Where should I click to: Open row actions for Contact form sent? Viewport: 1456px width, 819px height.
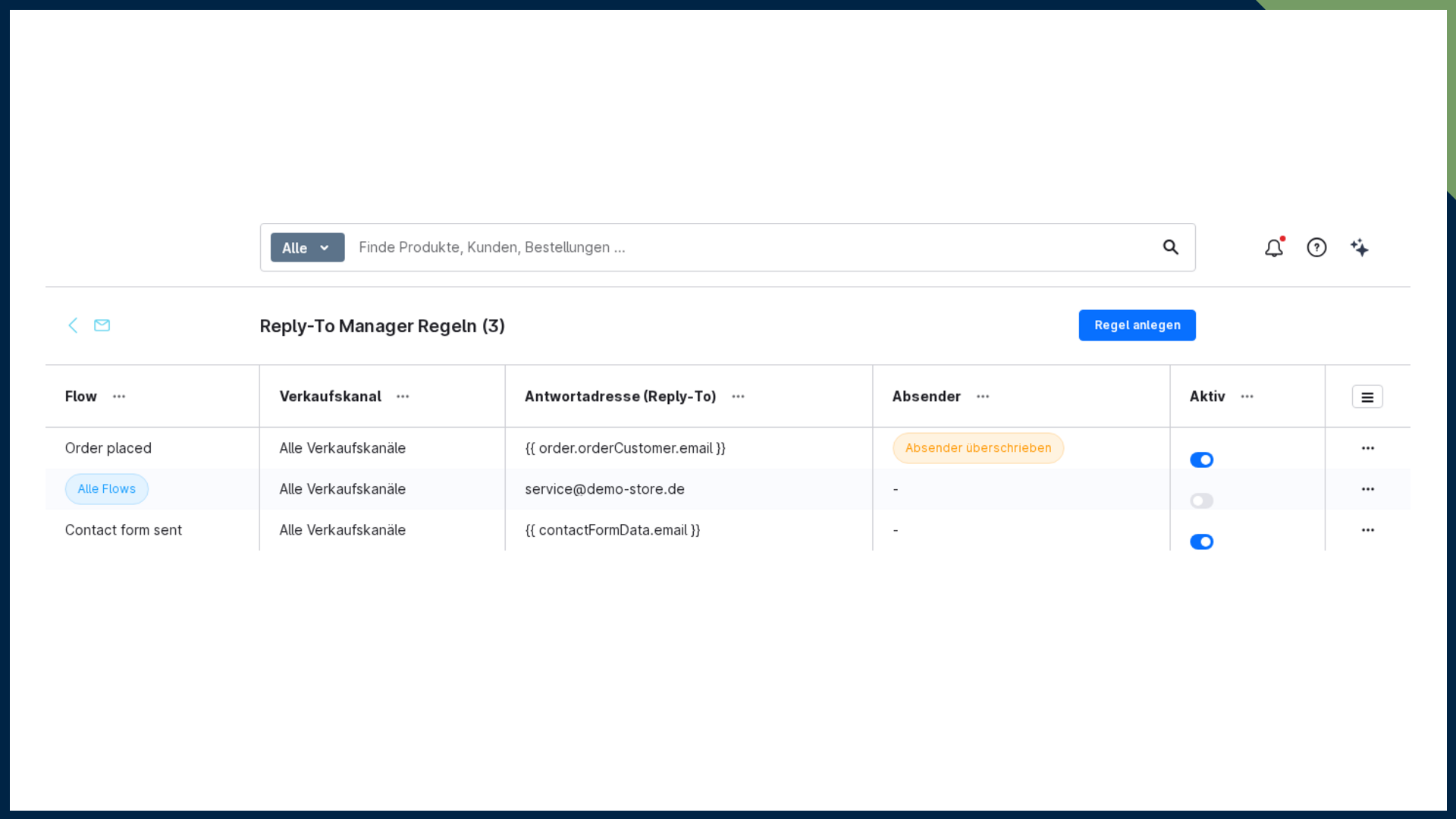(1368, 530)
